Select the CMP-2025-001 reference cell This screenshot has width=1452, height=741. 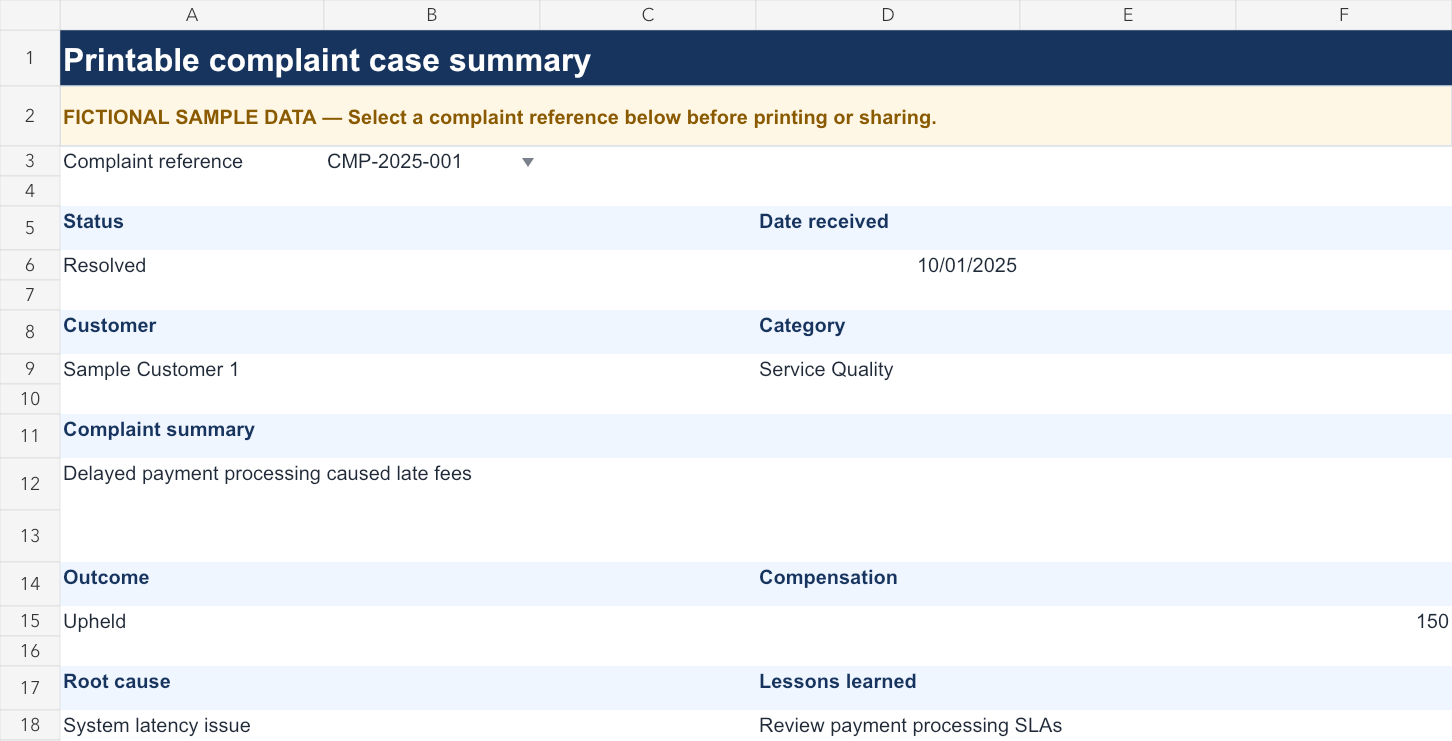[x=432, y=161]
